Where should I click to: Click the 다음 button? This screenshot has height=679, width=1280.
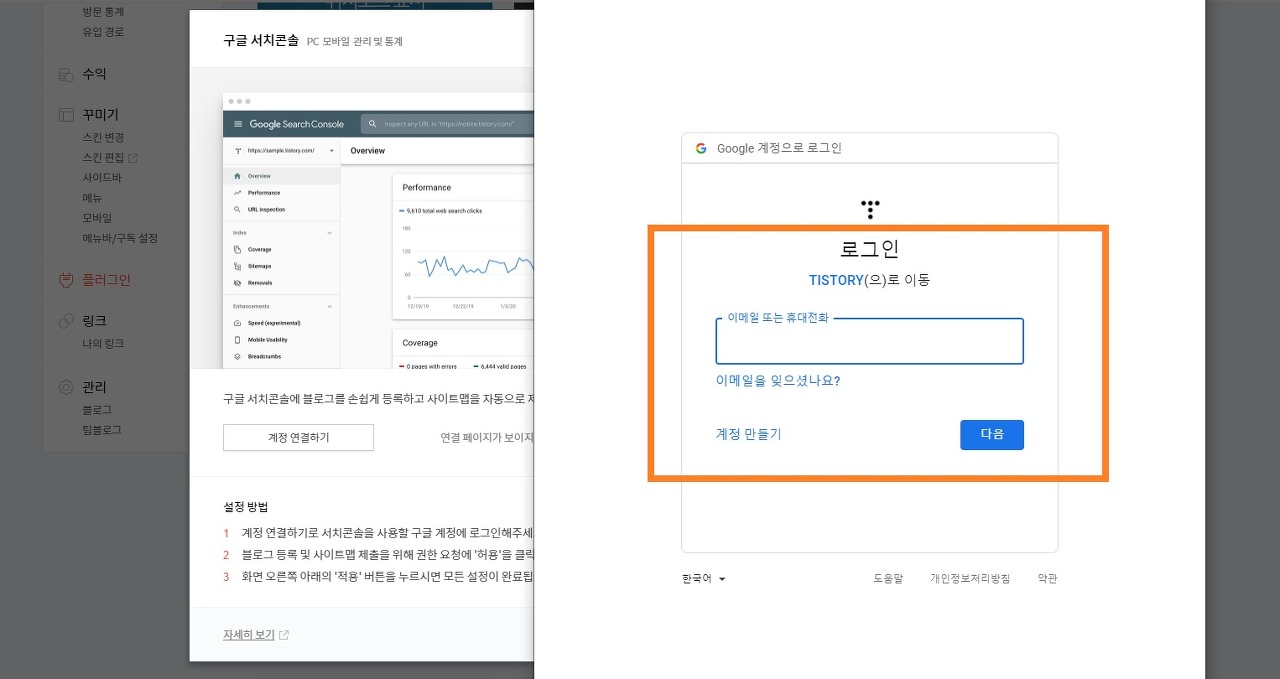pyautogui.click(x=992, y=435)
